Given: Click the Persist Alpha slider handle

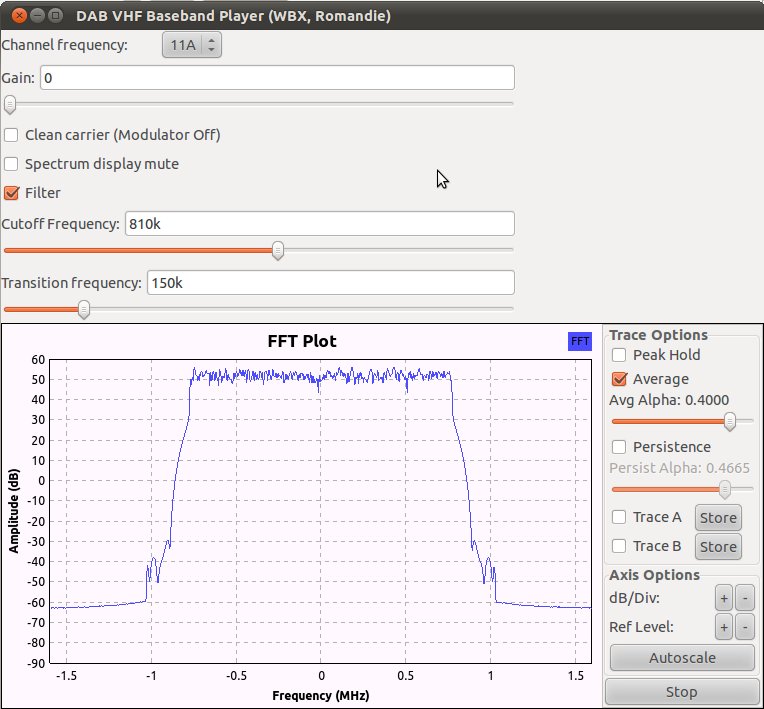Looking at the screenshot, I should click(725, 490).
